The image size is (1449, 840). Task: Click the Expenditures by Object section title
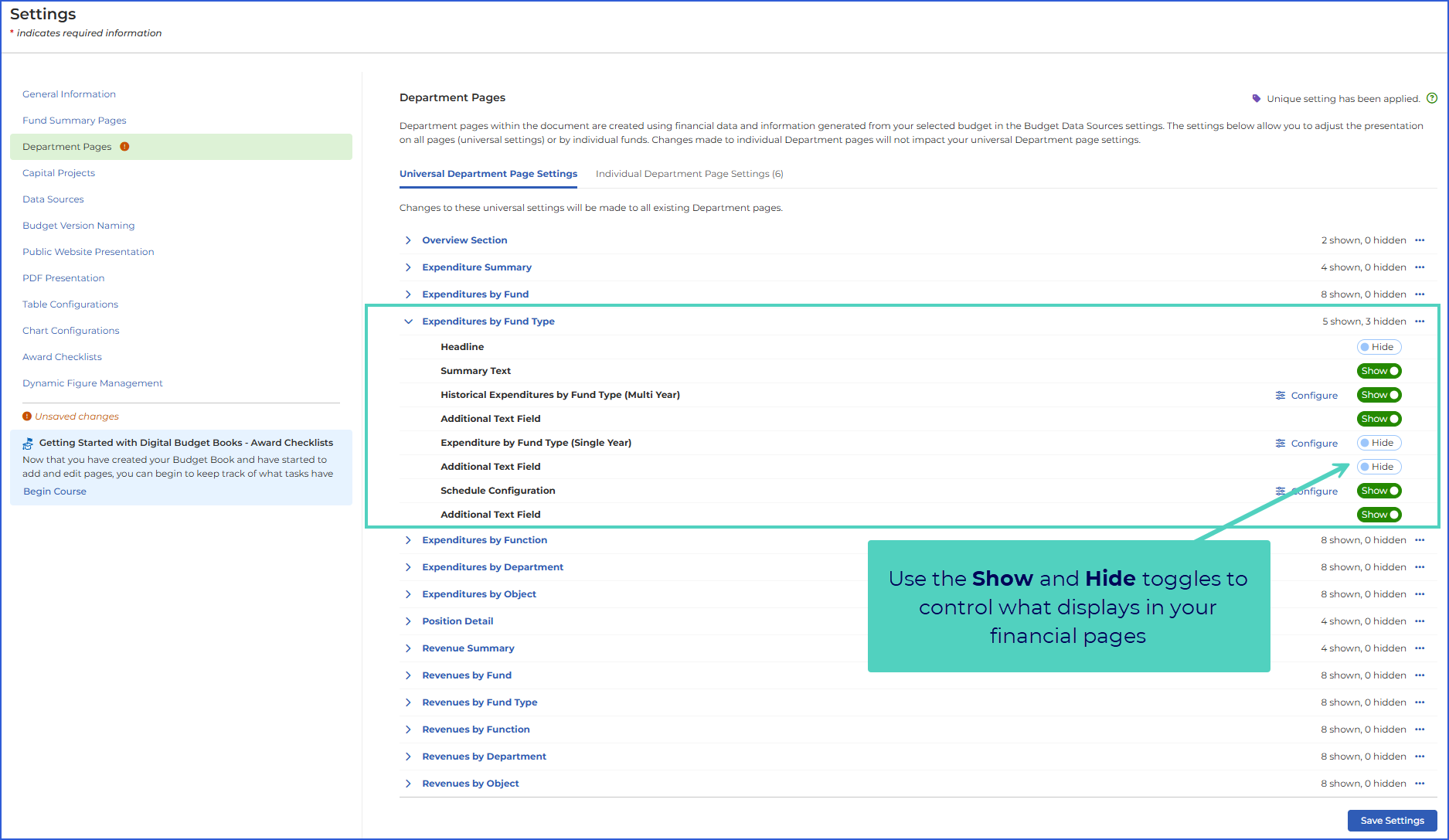479,594
